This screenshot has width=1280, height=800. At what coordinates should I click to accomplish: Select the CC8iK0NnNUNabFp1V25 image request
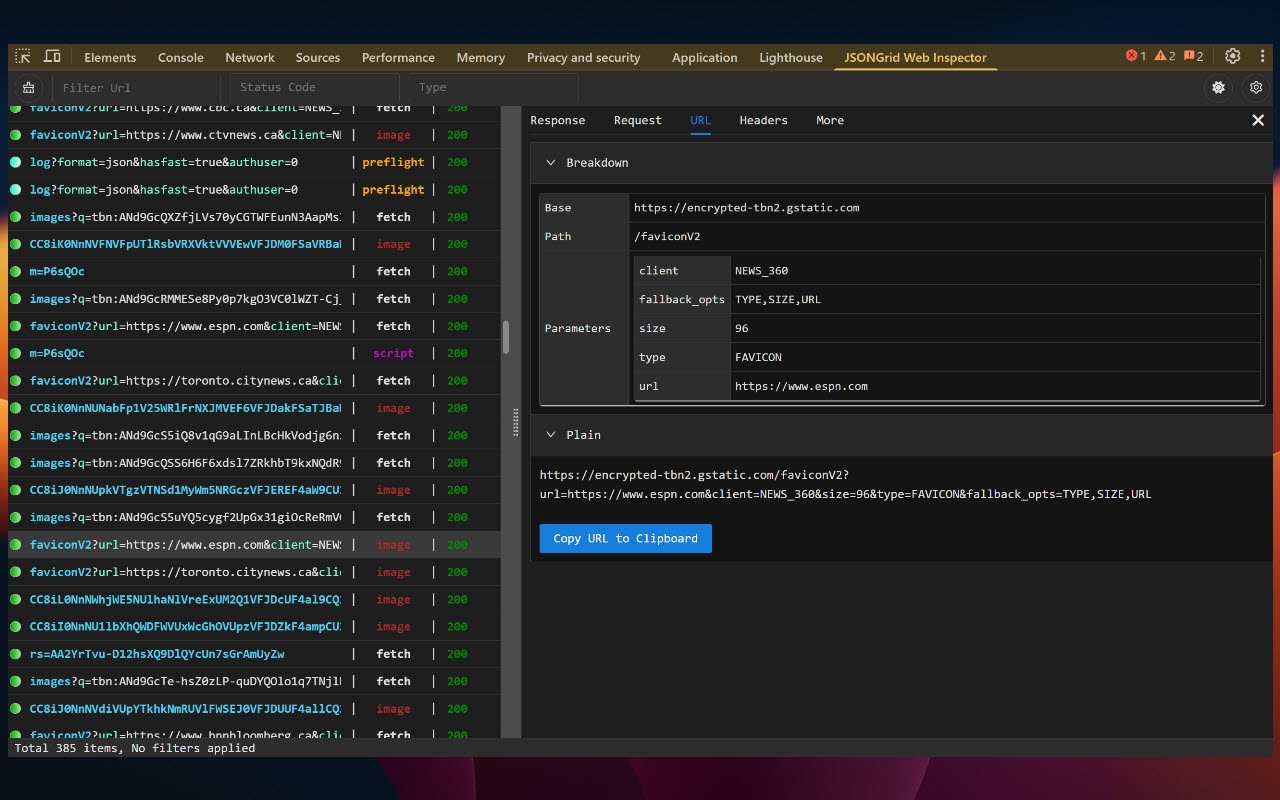pos(255,408)
